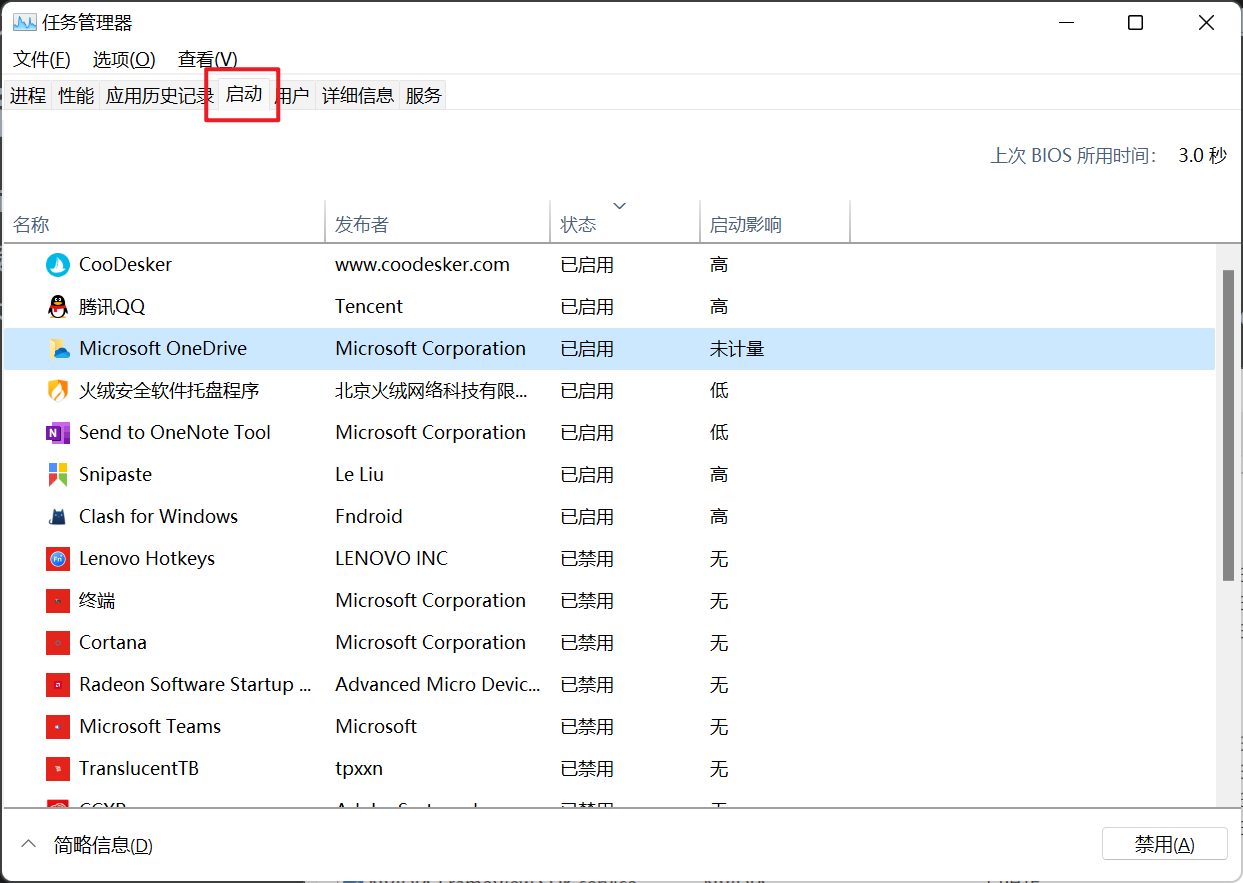Click the CooDesker app icon
This screenshot has height=883, width=1243.
pyautogui.click(x=58, y=265)
